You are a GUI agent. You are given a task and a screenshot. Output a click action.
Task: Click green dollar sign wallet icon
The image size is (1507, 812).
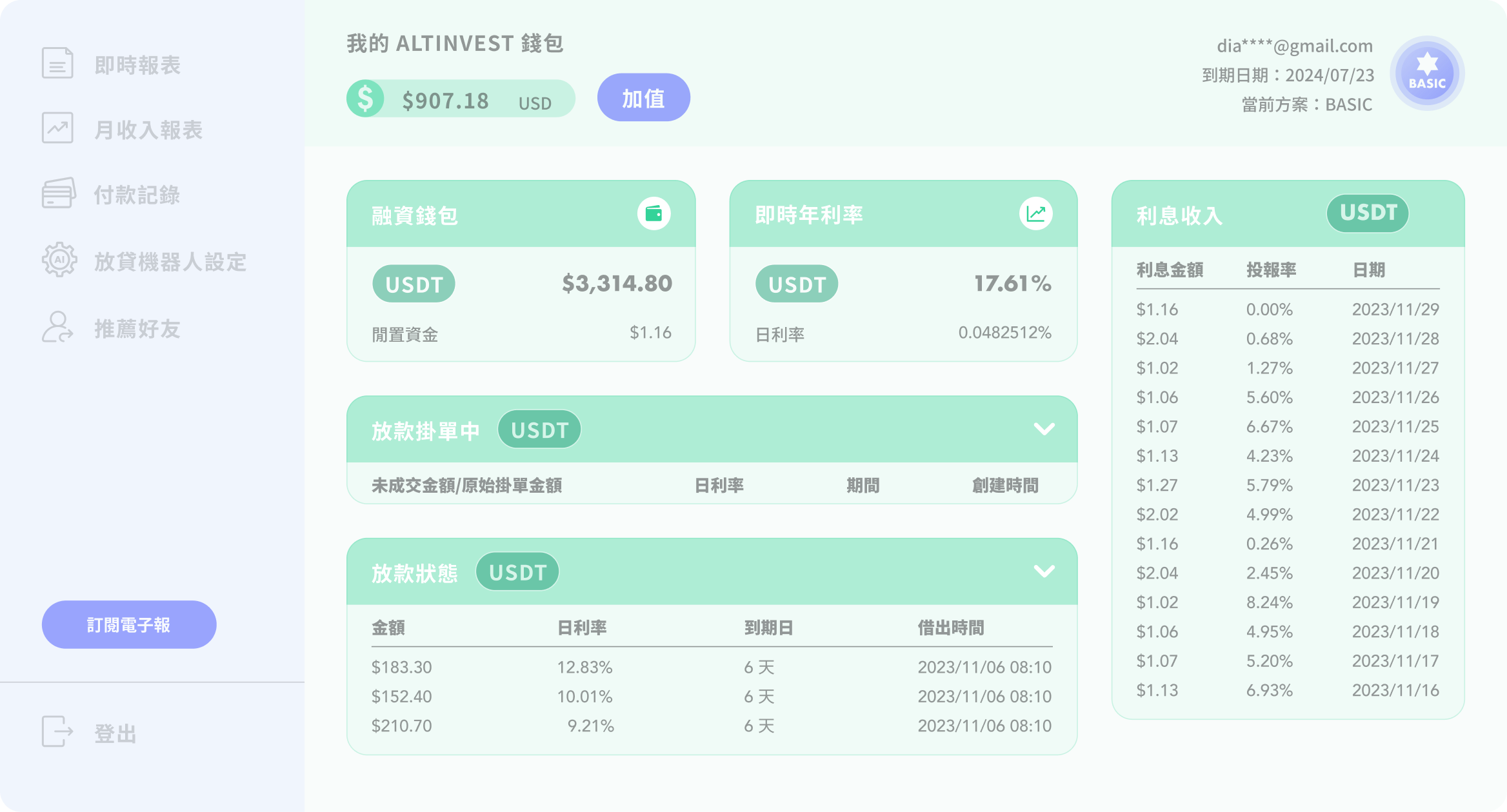(365, 99)
